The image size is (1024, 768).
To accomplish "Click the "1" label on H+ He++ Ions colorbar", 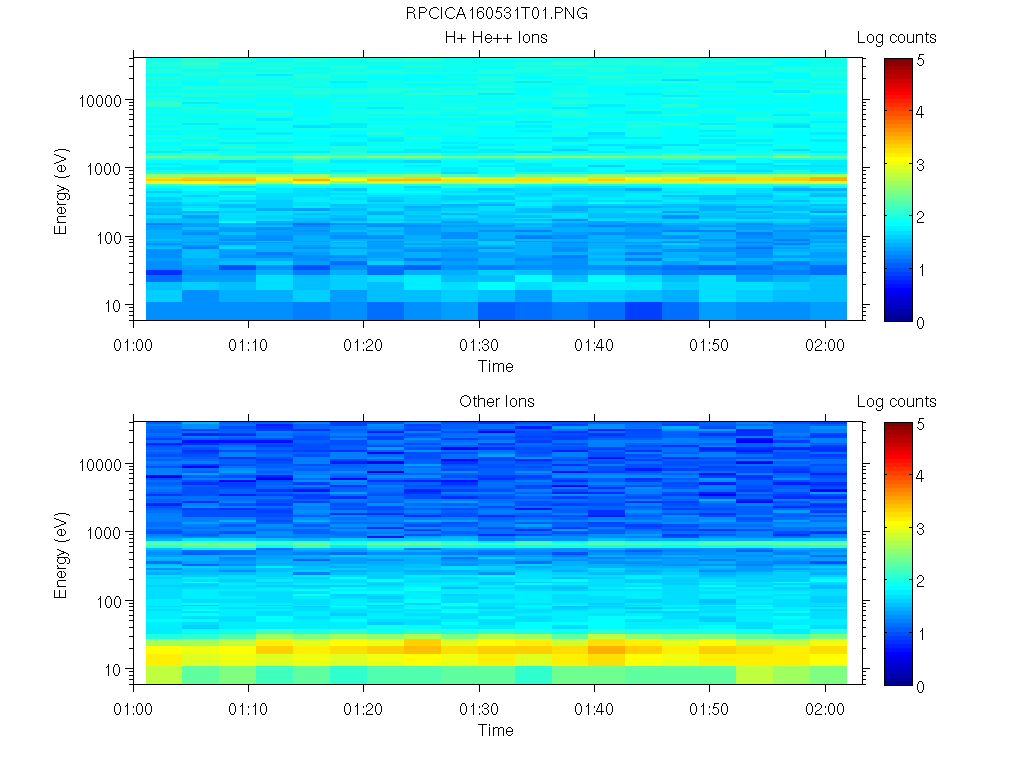I will (921, 270).
